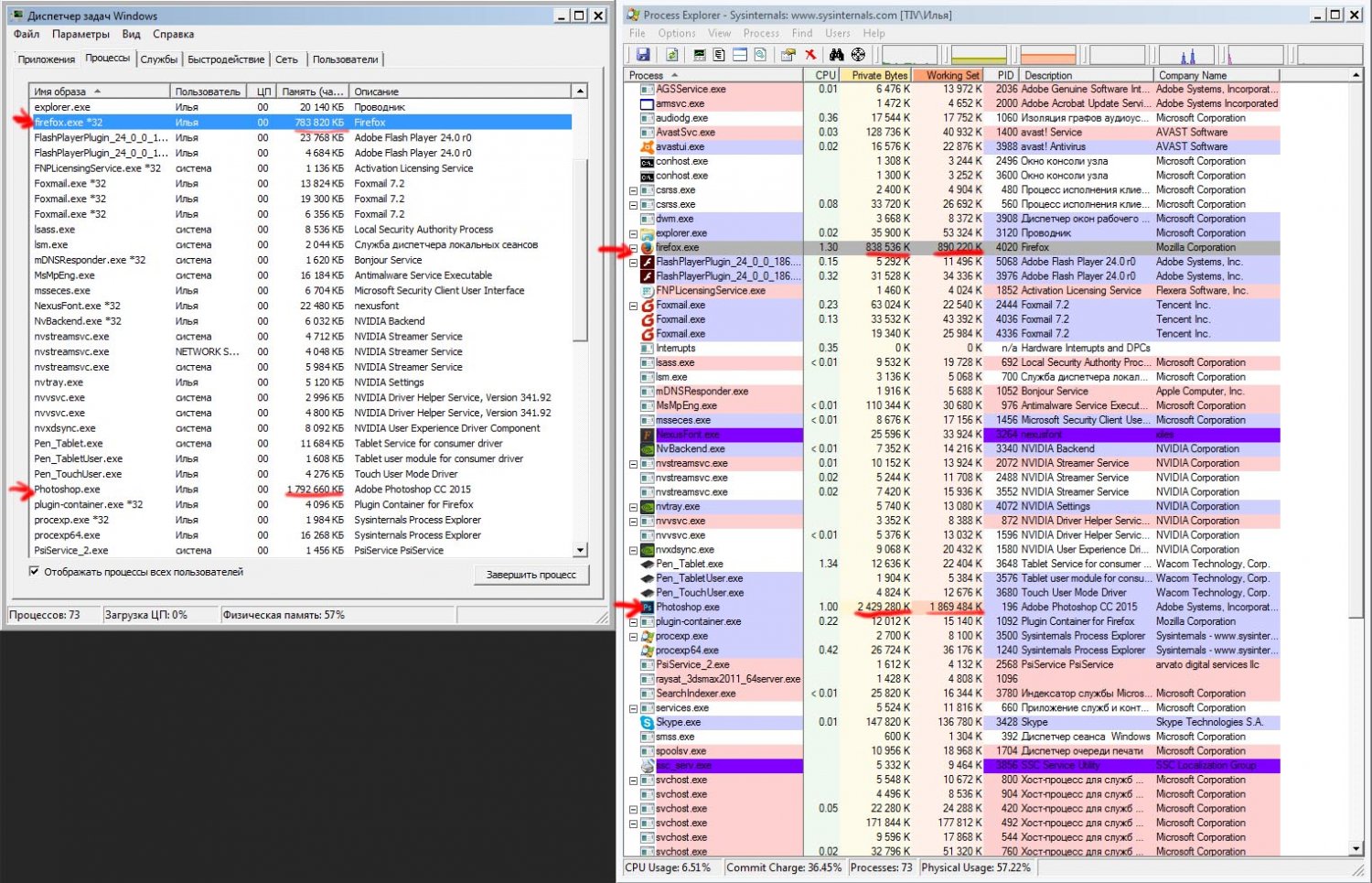Click the NvBackend.exe NVIDIA icon

point(648,448)
